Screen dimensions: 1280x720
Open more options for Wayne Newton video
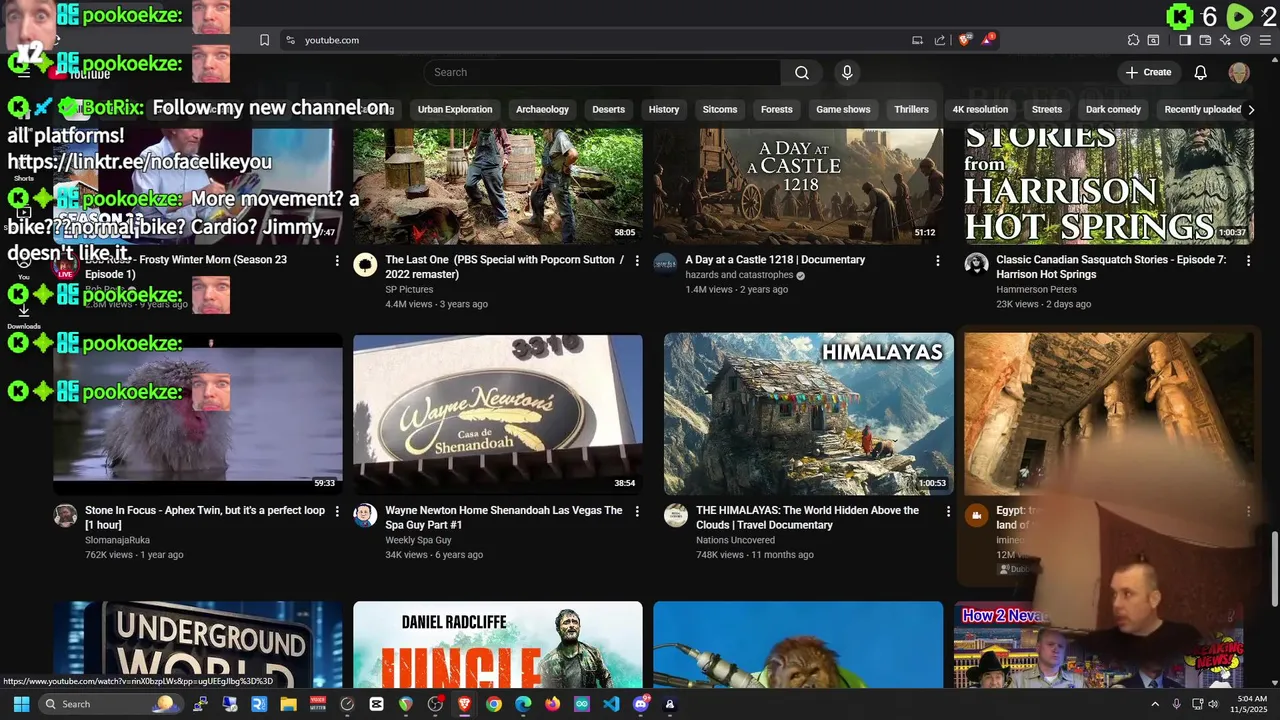(x=637, y=511)
